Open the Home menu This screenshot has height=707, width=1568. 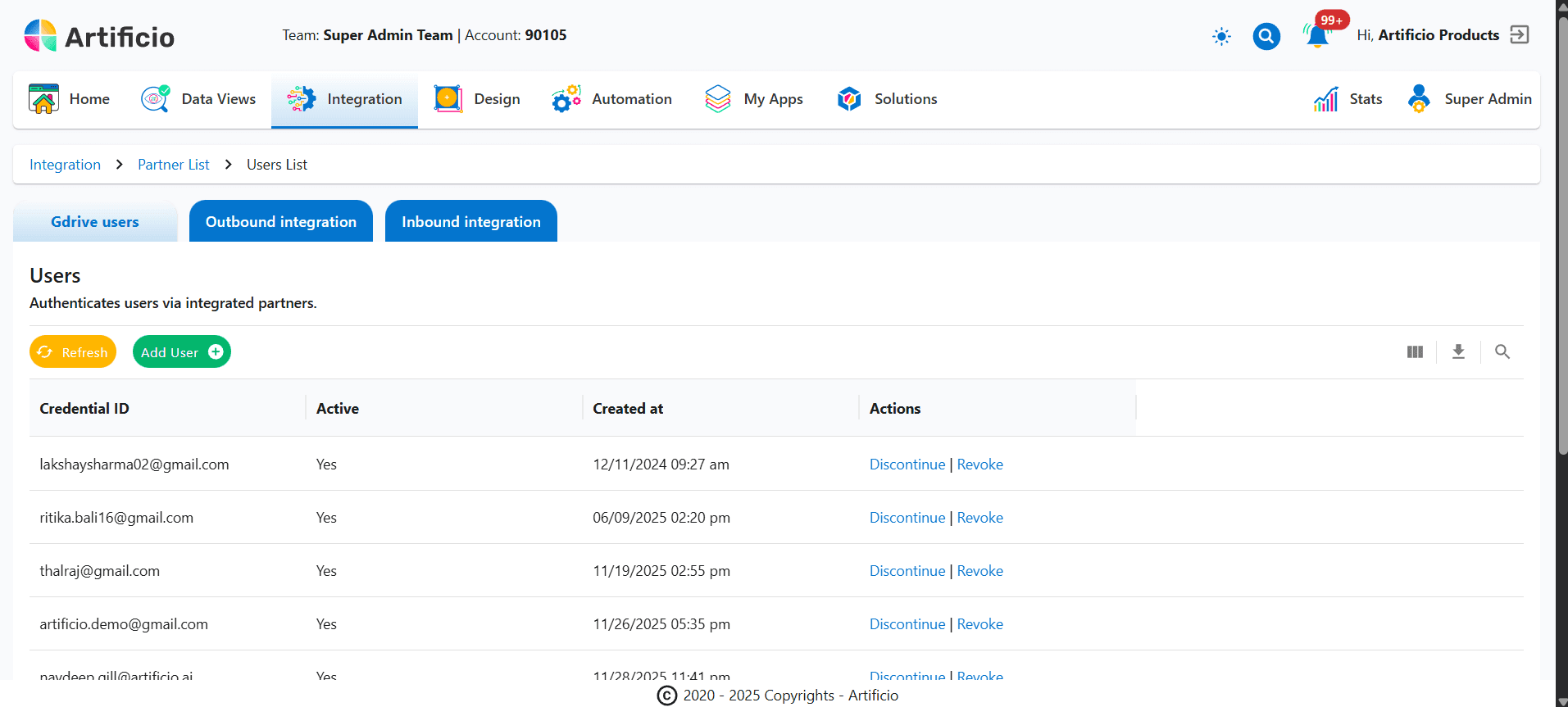[70, 99]
